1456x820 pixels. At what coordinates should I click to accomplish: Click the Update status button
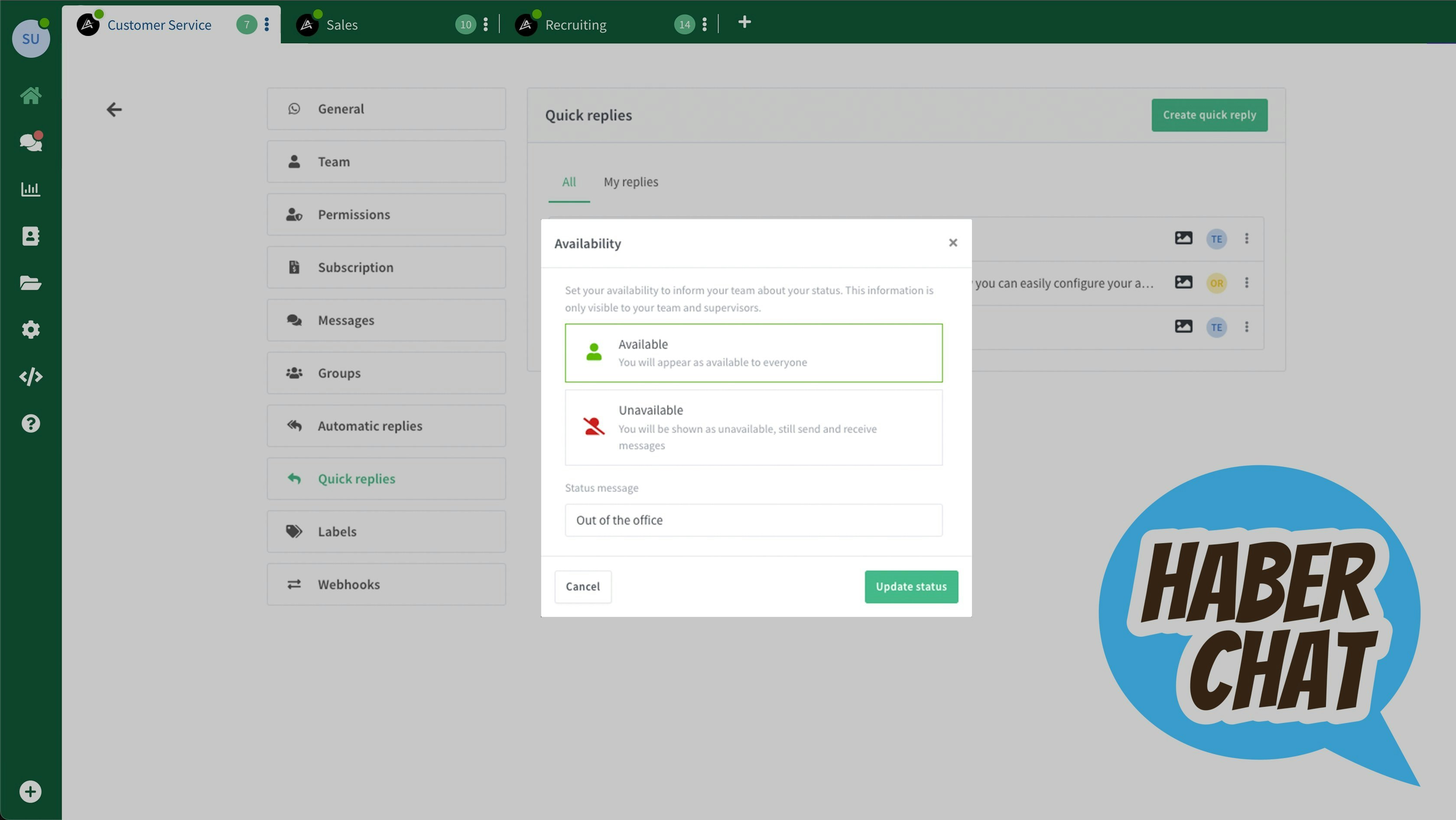point(910,587)
